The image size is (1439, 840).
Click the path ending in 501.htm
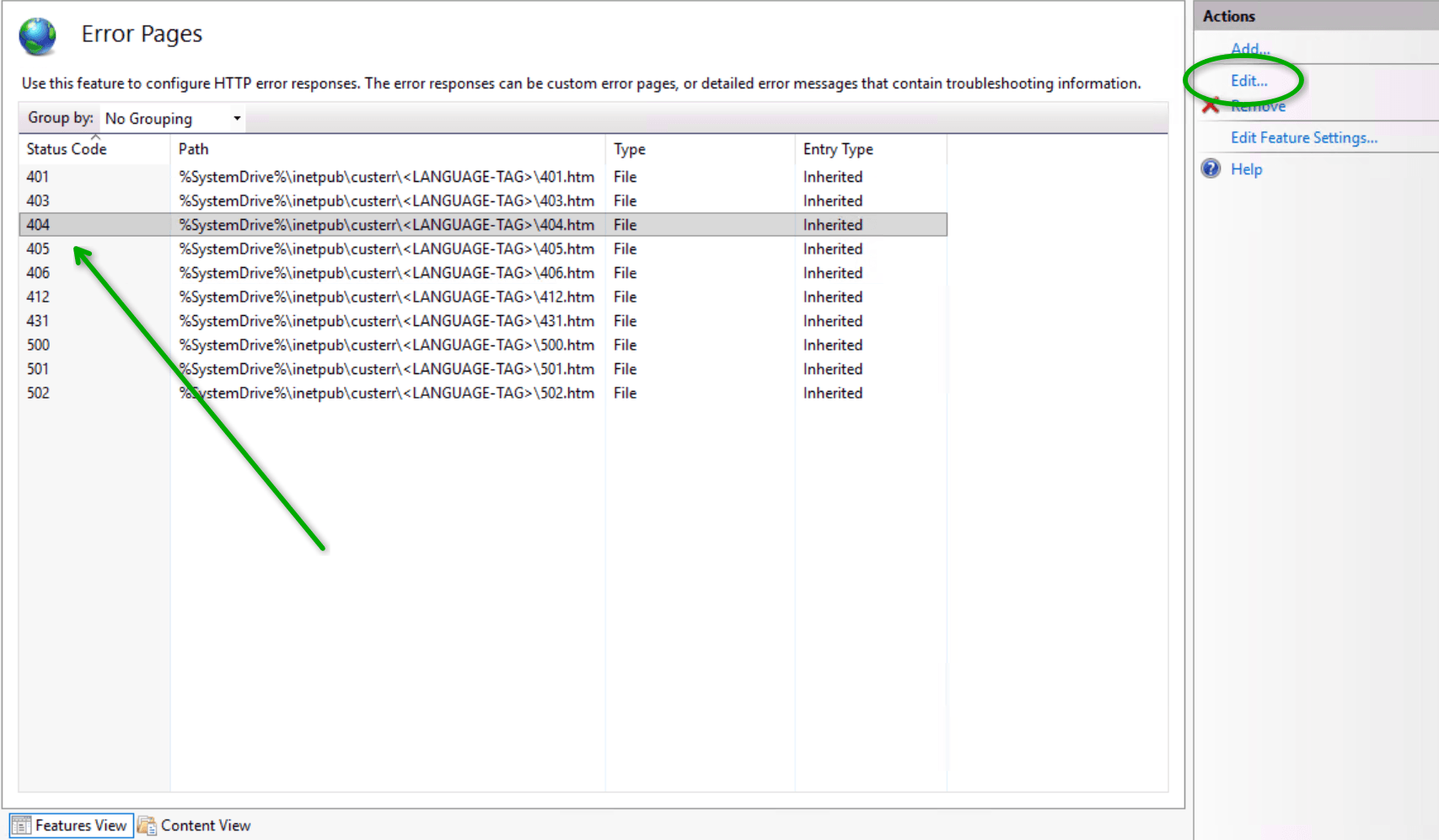pyautogui.click(x=387, y=369)
